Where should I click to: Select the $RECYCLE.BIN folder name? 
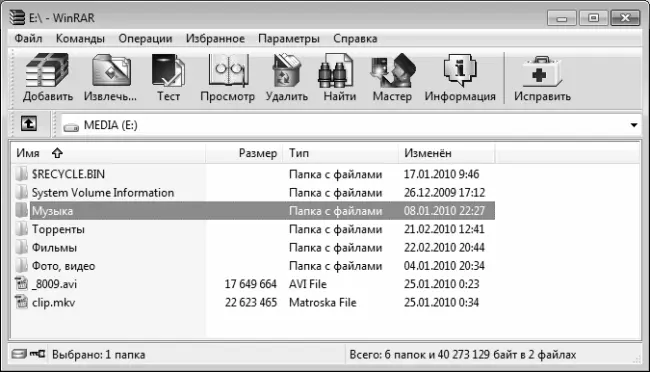point(68,174)
